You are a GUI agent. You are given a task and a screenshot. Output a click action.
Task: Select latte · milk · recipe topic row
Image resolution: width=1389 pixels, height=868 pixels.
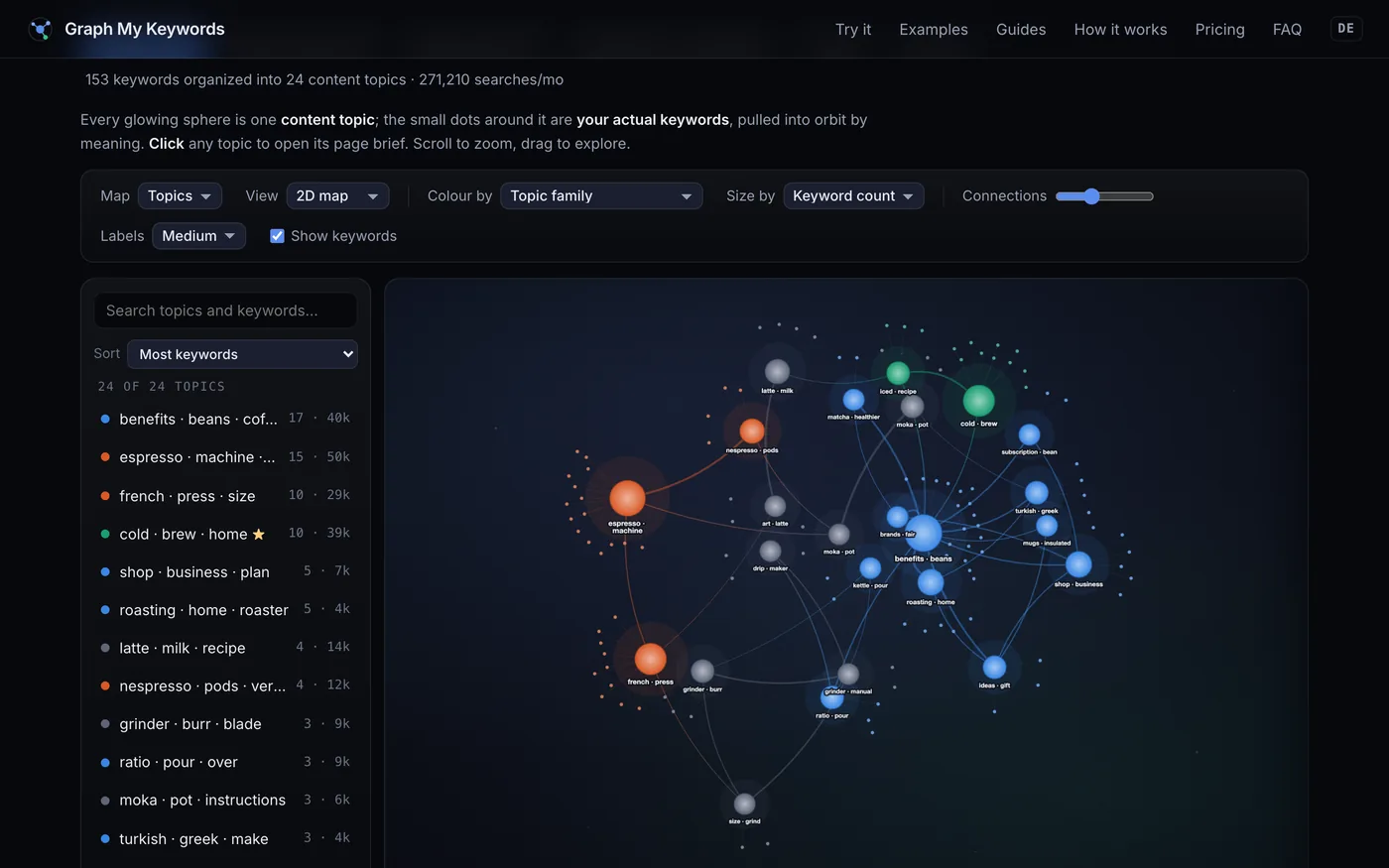click(x=225, y=648)
